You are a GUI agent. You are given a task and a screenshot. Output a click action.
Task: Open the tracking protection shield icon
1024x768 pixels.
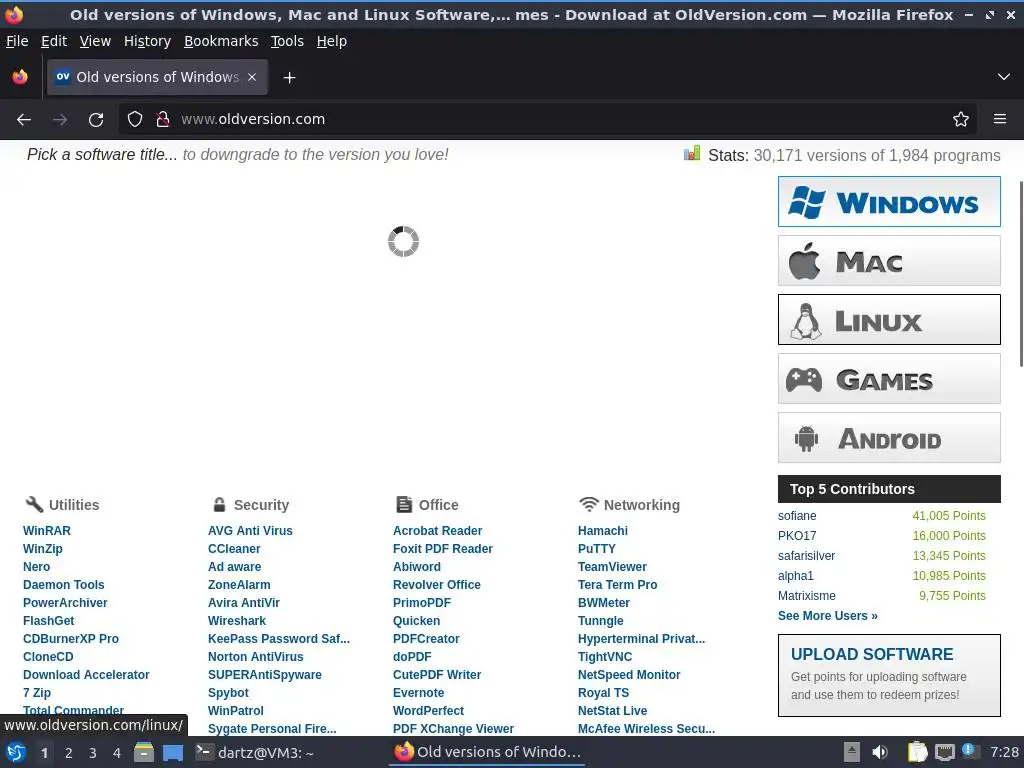tap(135, 120)
